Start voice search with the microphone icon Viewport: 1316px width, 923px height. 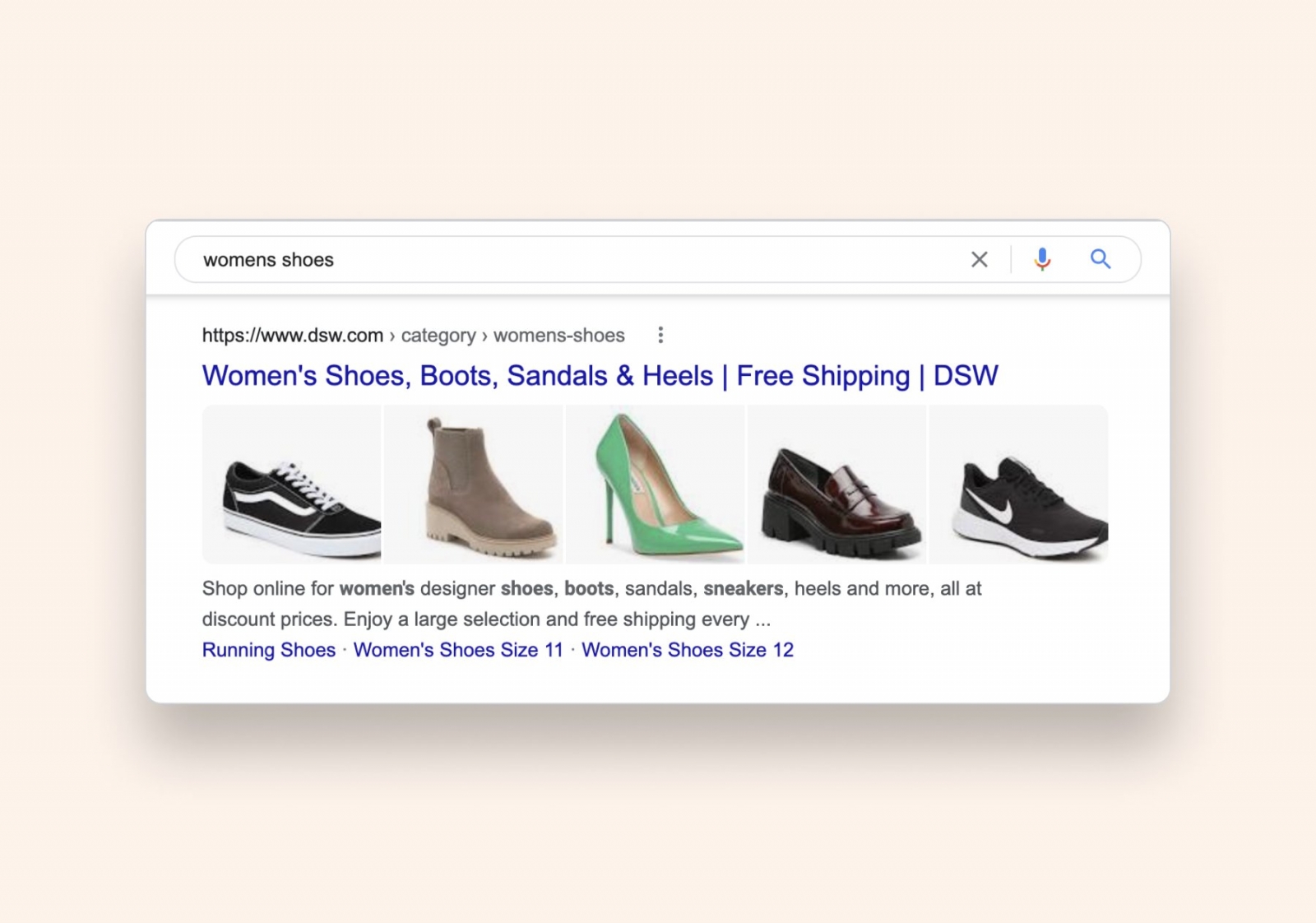point(1042,260)
